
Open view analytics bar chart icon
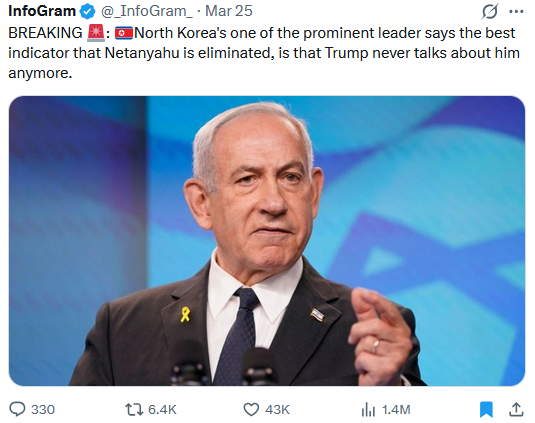click(368, 409)
